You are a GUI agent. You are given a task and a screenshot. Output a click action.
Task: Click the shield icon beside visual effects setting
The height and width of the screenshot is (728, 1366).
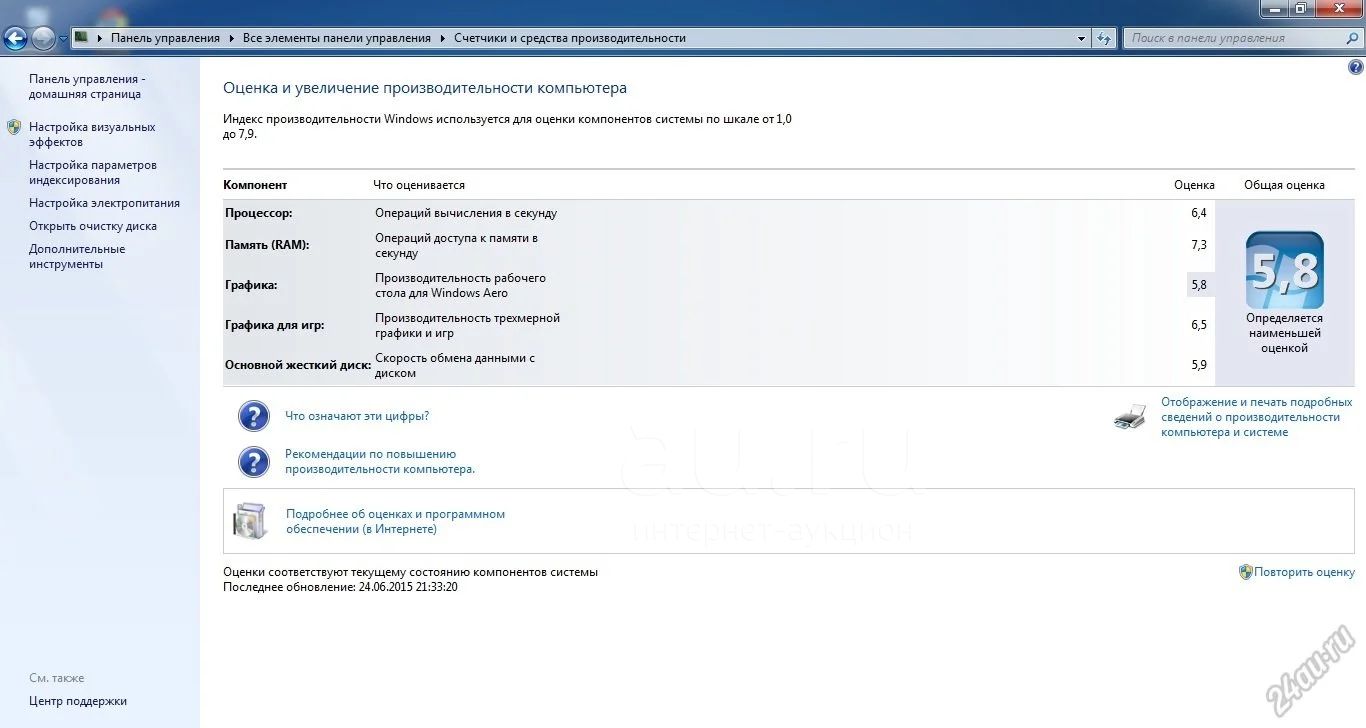[x=14, y=127]
